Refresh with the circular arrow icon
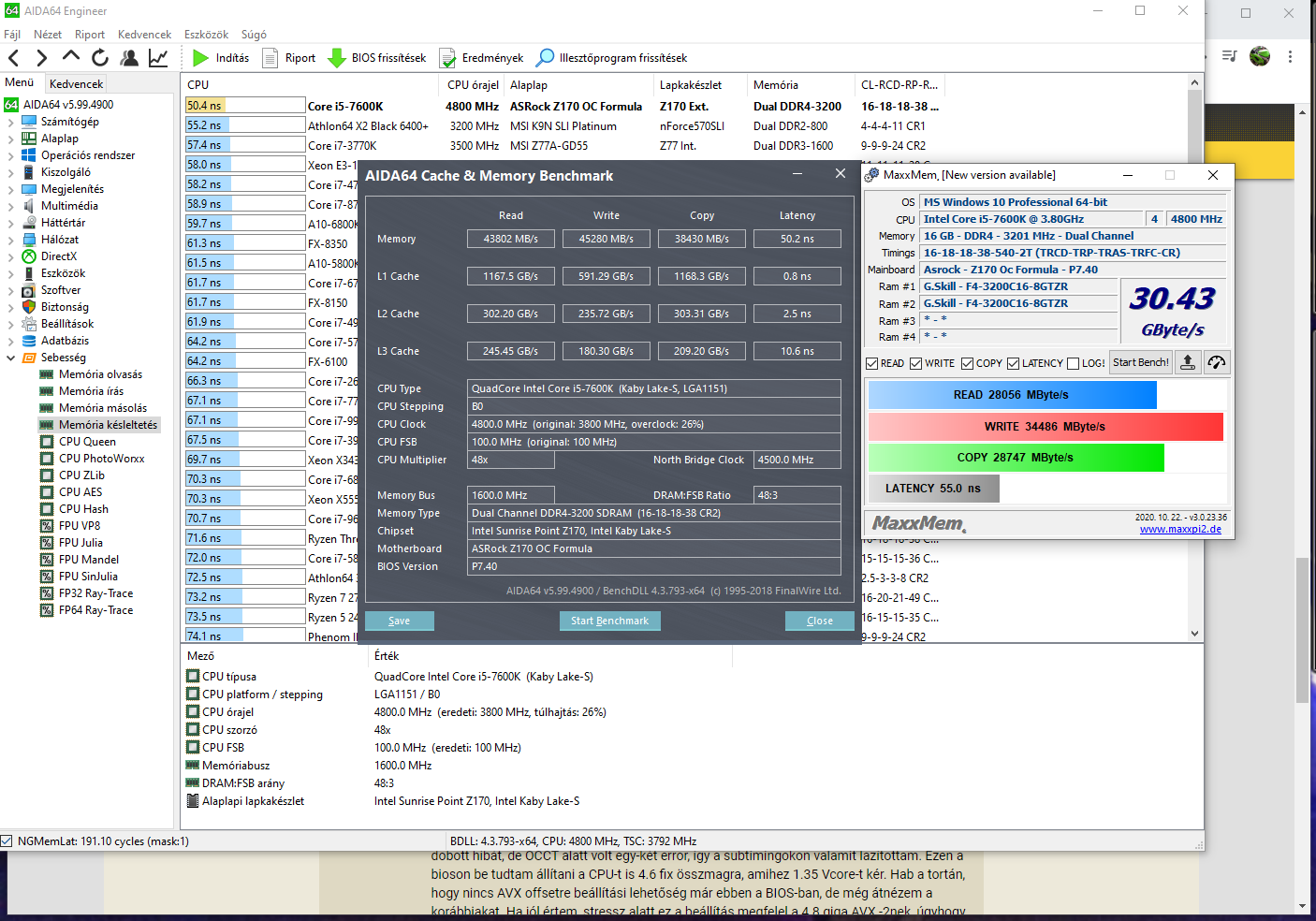This screenshot has width=1316, height=921. [x=100, y=58]
